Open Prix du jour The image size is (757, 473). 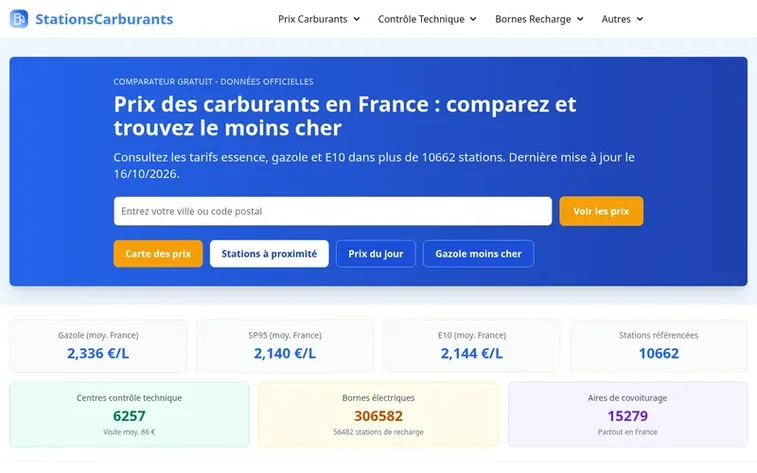coord(376,253)
